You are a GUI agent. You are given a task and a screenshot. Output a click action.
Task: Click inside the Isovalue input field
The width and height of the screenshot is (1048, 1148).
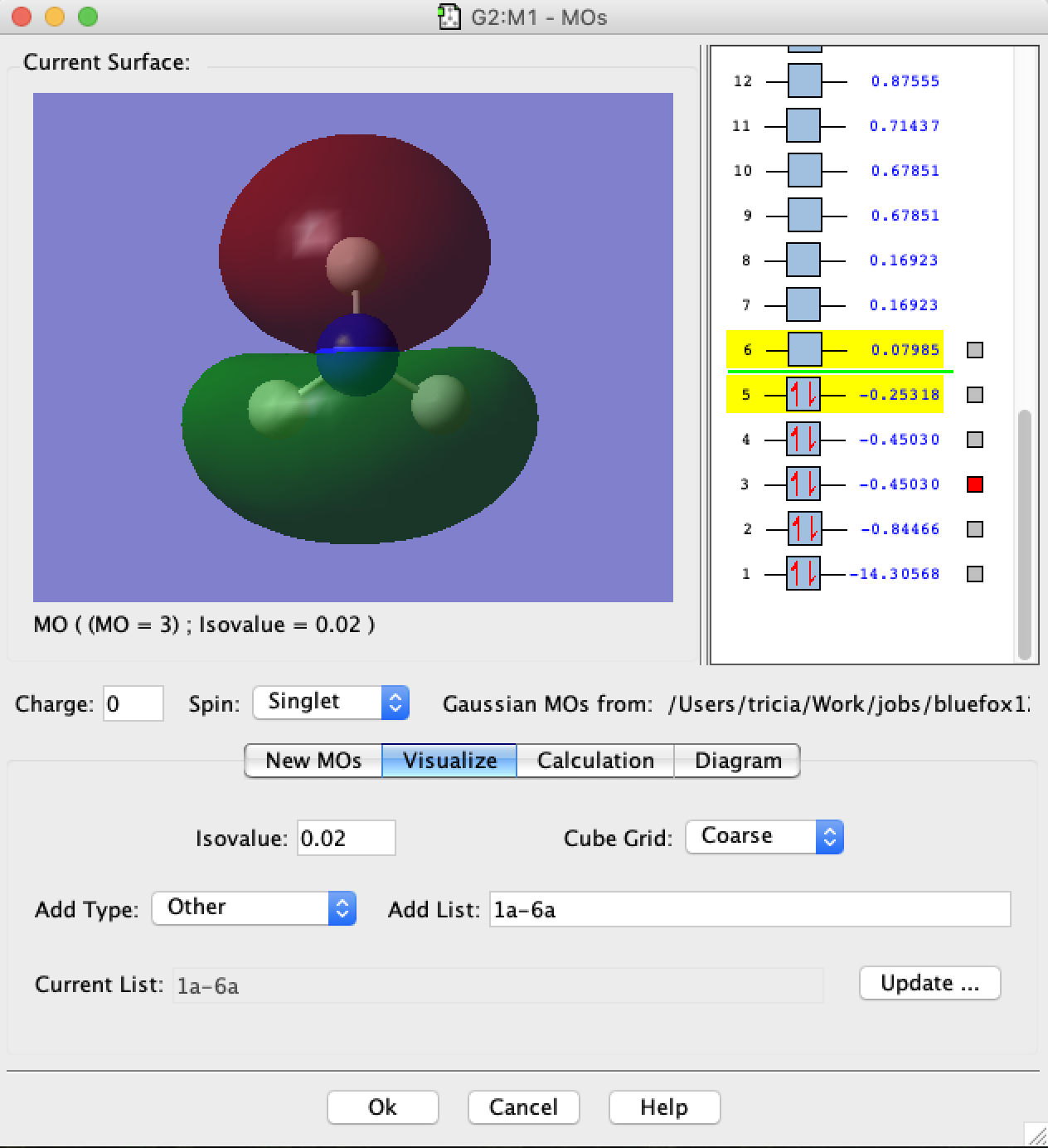(x=346, y=837)
